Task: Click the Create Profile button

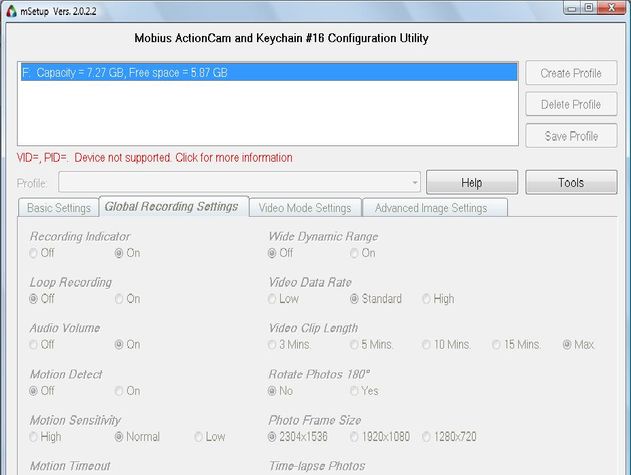Action: pyautogui.click(x=571, y=73)
